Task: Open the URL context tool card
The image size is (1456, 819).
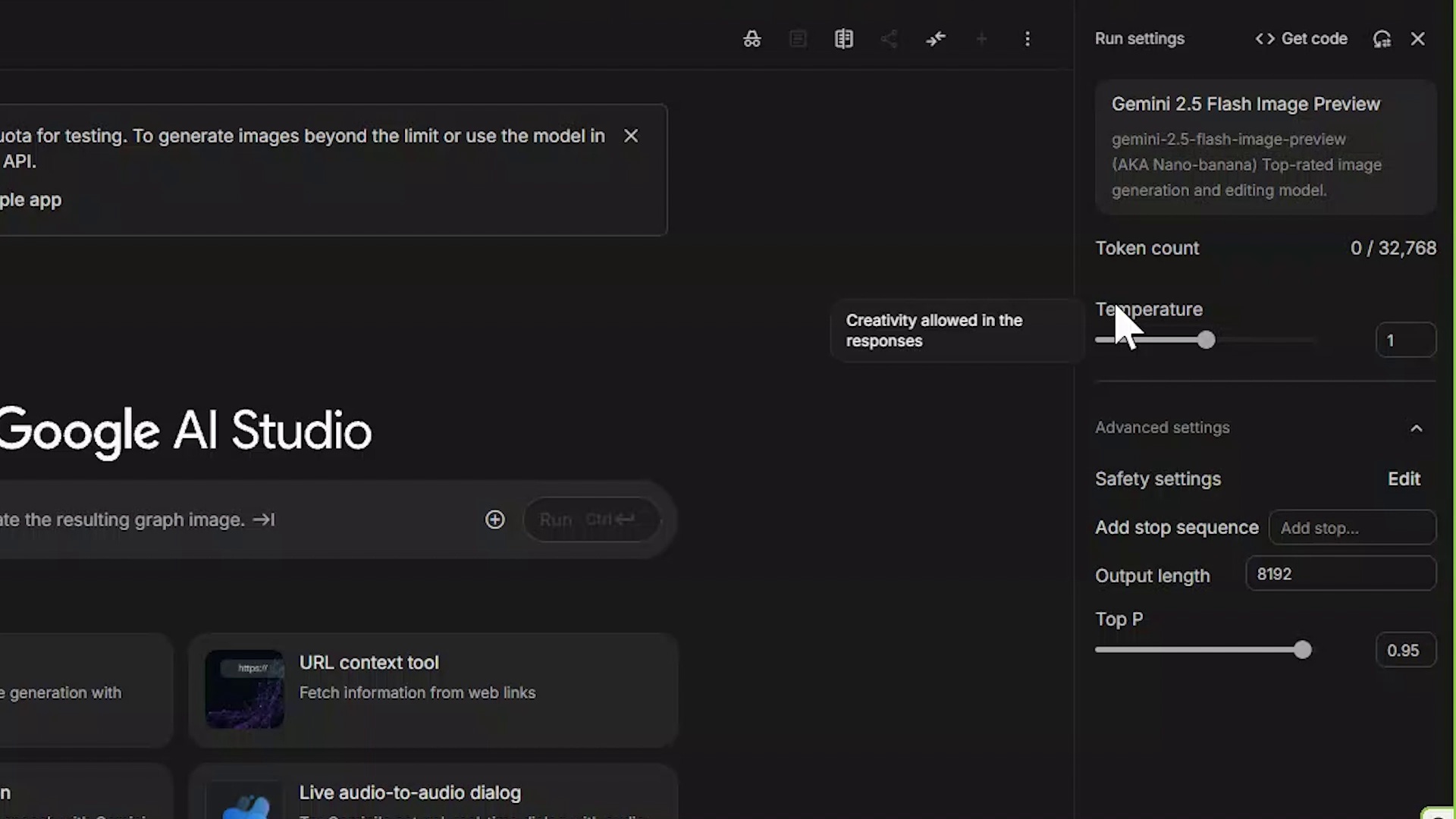Action: point(433,690)
